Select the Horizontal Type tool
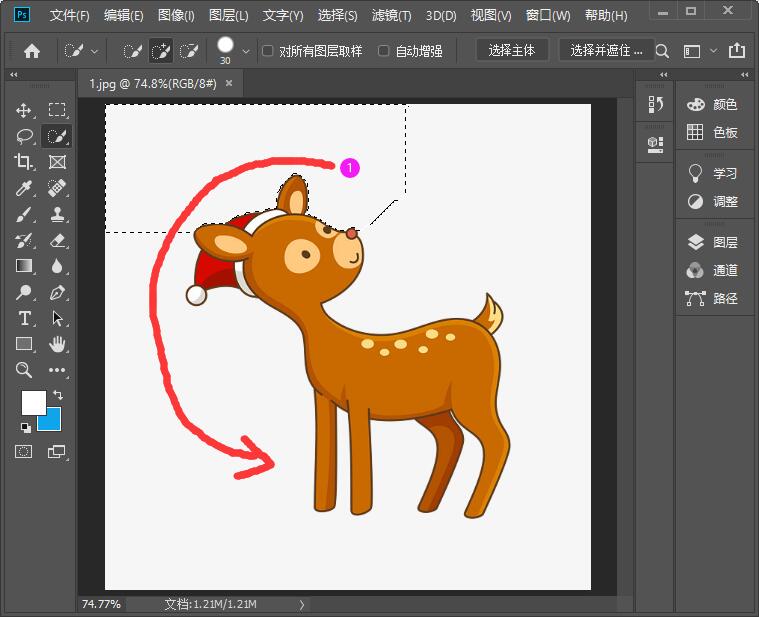This screenshot has height=617, width=759. 24,318
